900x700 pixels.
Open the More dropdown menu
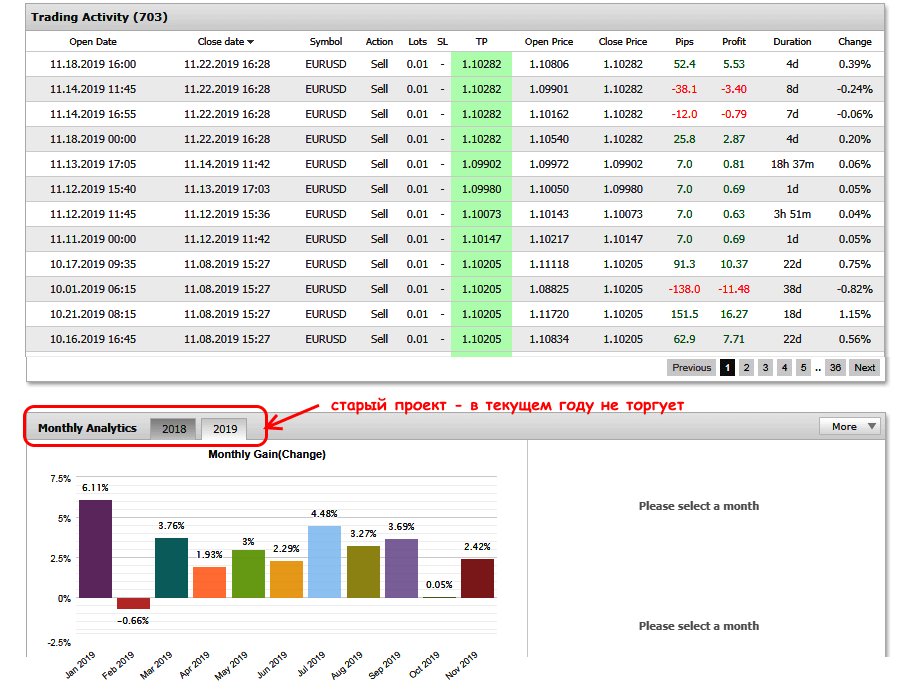coord(849,427)
